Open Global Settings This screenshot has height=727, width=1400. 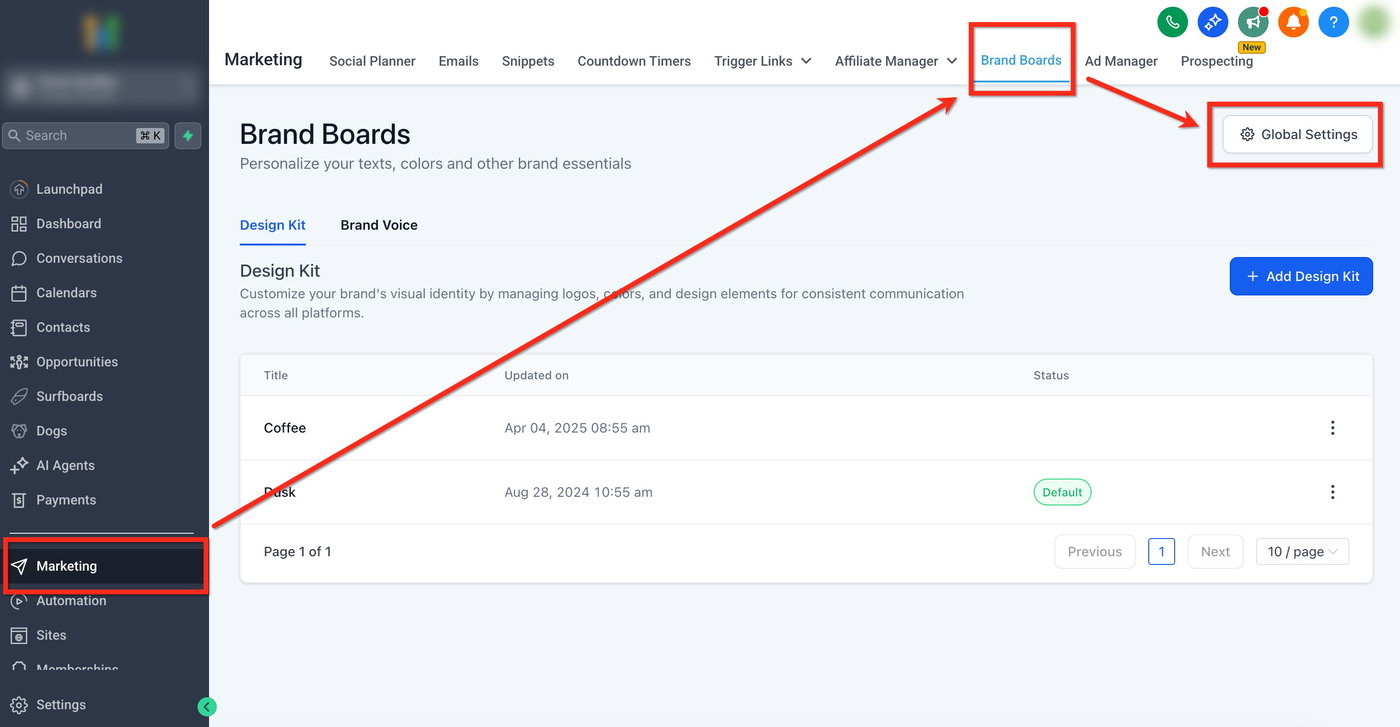coord(1298,134)
